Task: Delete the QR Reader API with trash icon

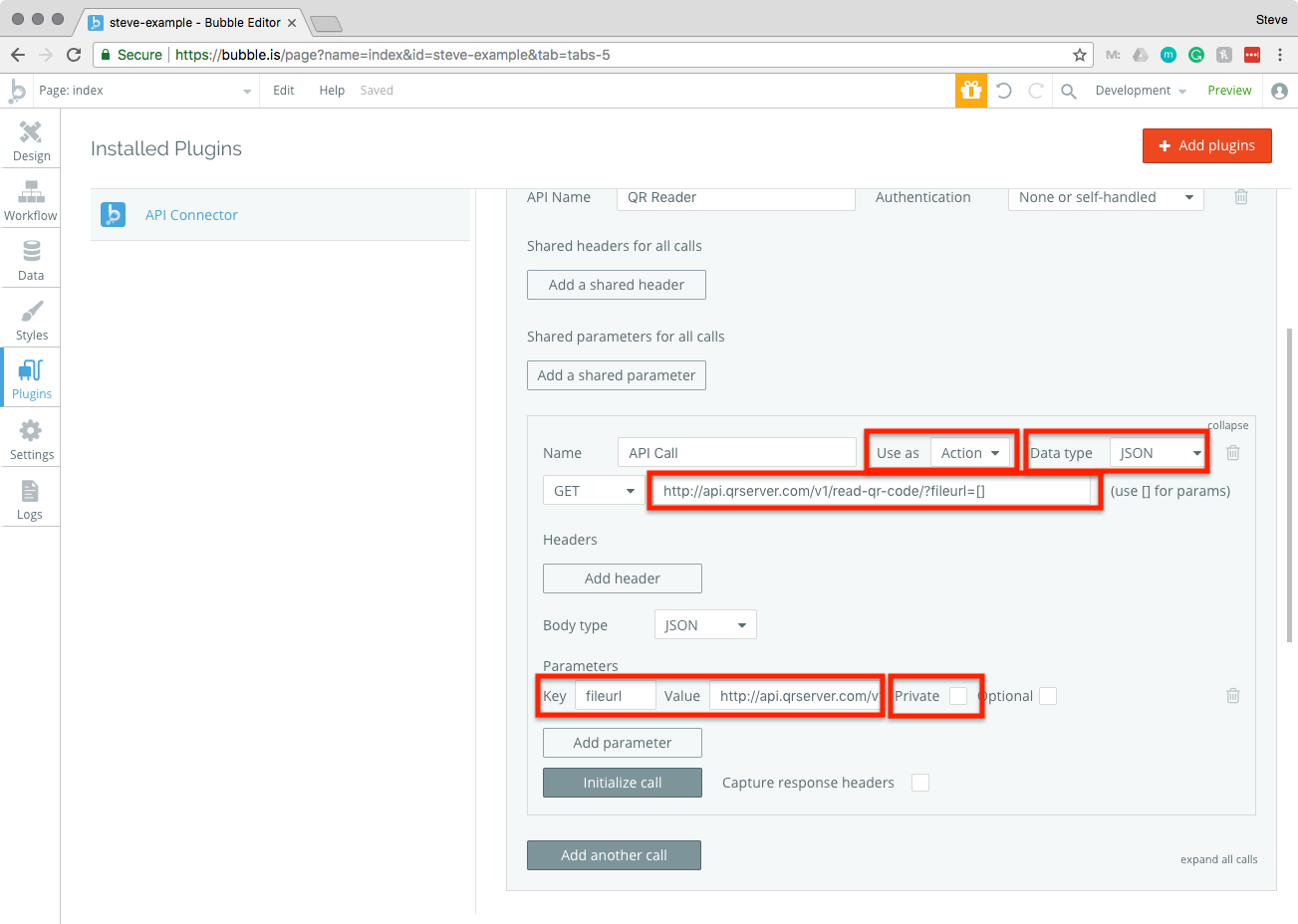Action: 1241,197
